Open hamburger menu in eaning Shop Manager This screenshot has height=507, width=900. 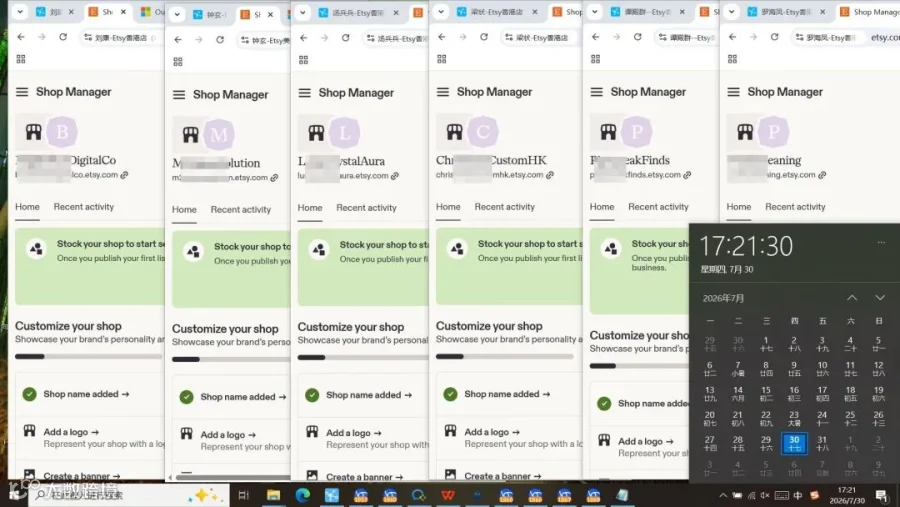[x=733, y=92]
